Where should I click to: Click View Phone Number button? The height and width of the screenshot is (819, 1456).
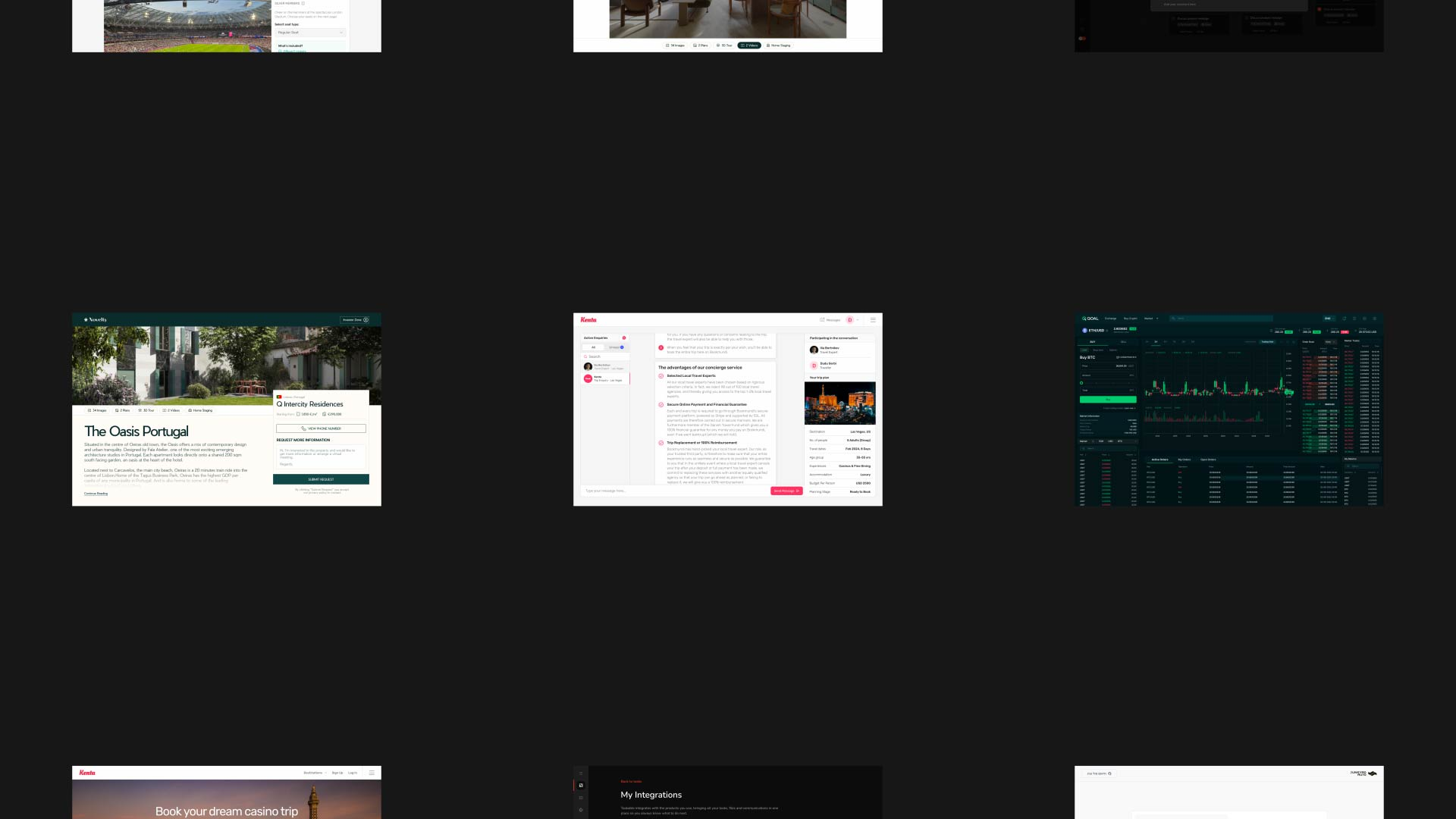[x=321, y=428]
